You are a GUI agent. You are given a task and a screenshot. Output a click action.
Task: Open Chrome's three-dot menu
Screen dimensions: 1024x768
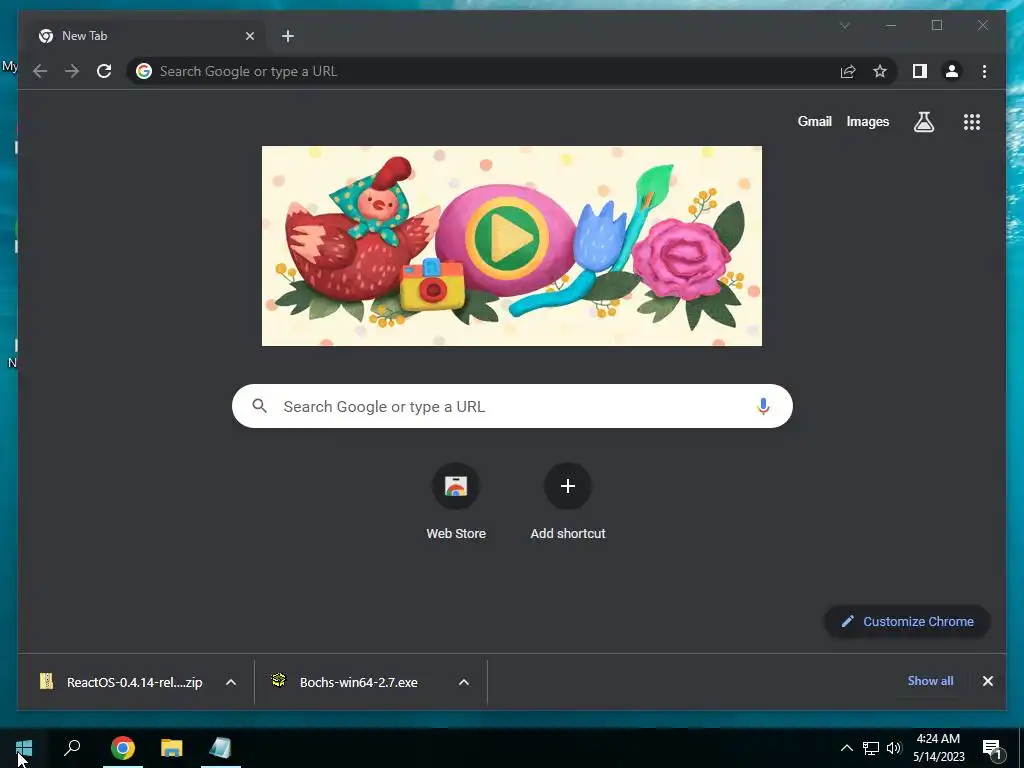tap(984, 71)
